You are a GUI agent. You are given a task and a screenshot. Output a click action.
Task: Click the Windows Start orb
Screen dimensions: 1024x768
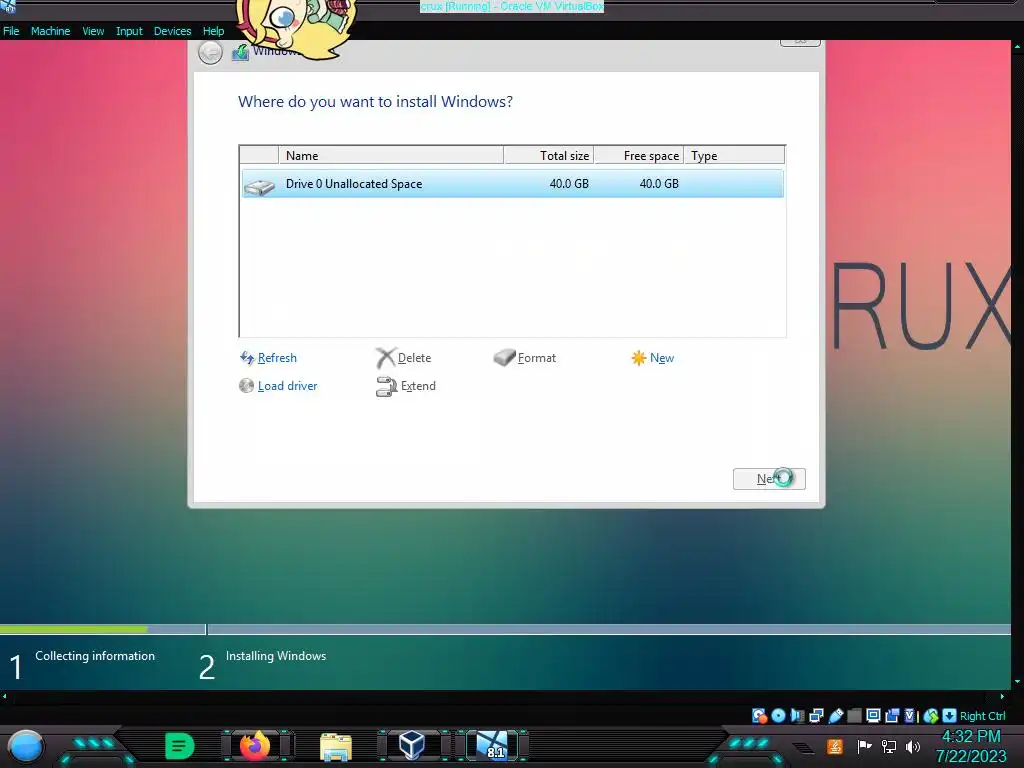pyautogui.click(x=25, y=747)
